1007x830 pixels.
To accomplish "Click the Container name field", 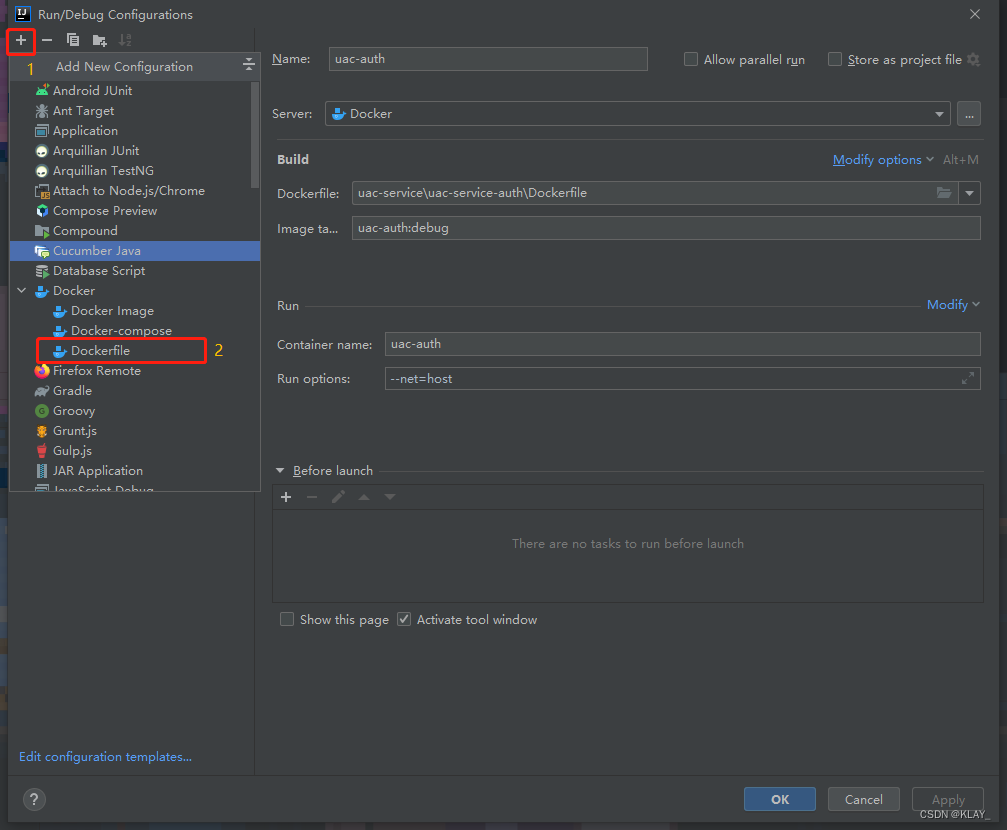I will tap(683, 344).
